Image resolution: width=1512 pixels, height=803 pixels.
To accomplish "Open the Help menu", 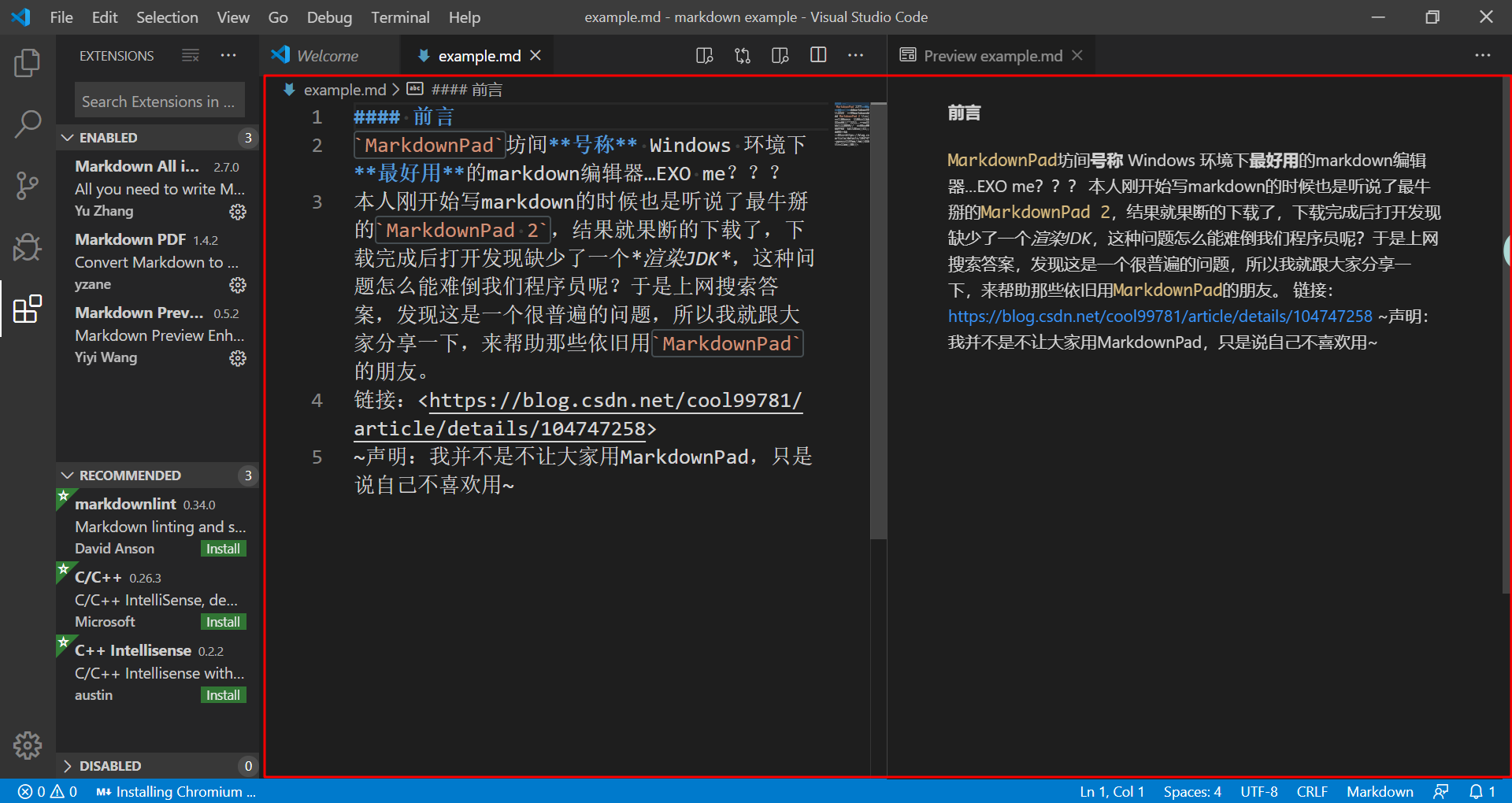I will click(465, 17).
